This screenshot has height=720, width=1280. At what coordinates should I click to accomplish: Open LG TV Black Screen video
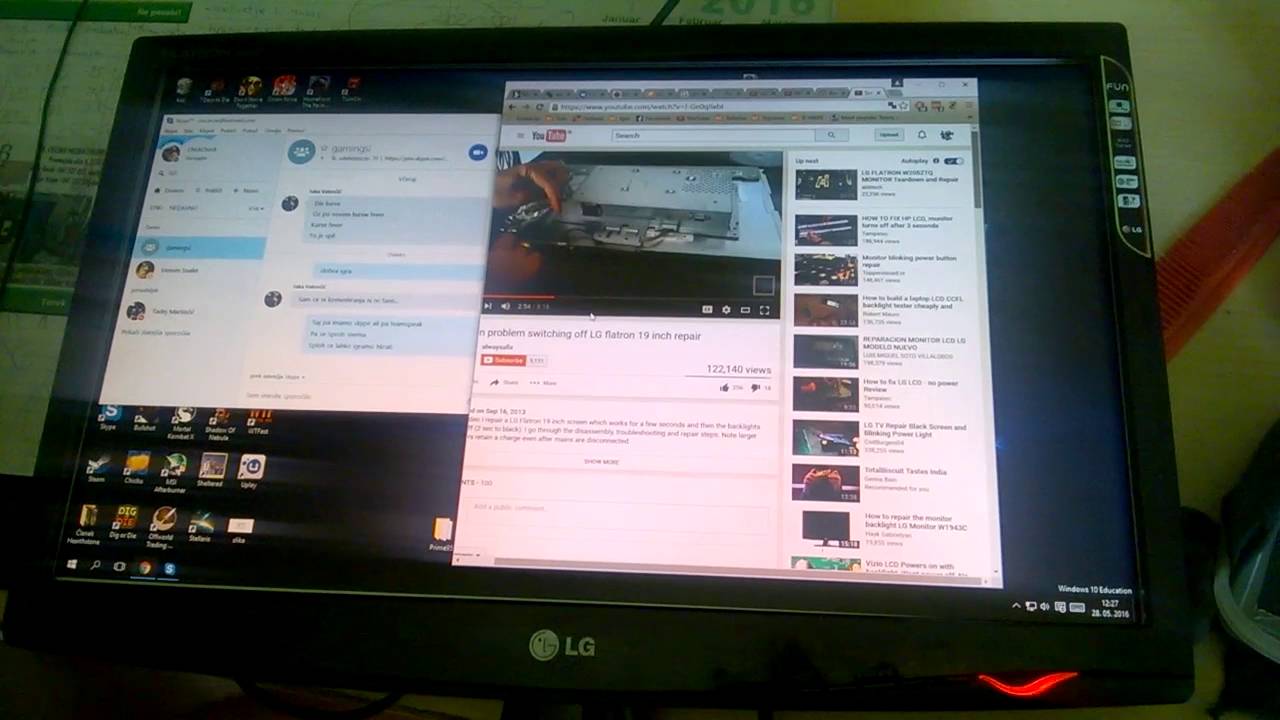(x=880, y=436)
